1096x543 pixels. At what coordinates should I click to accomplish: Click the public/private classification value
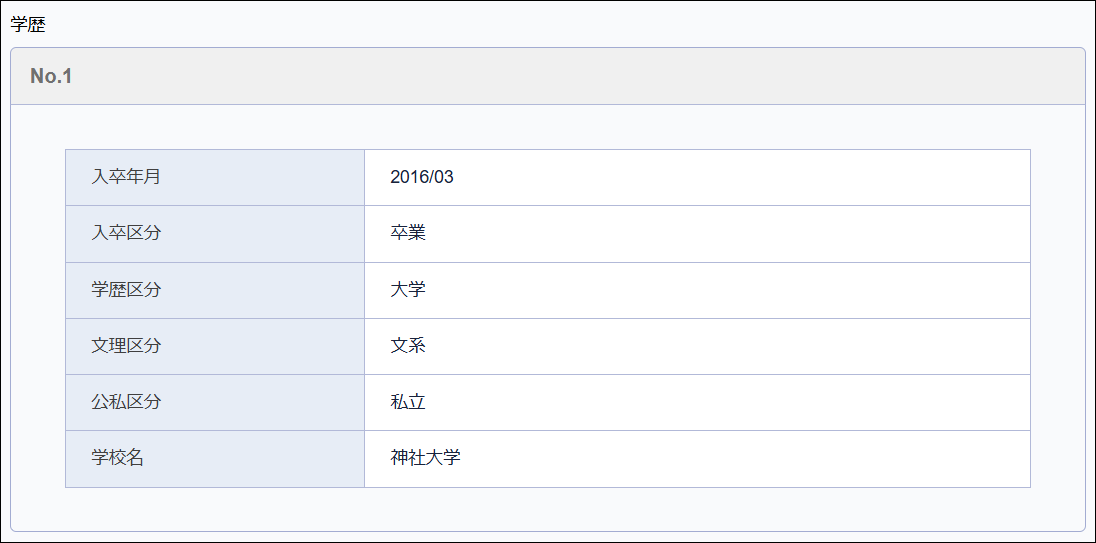pyautogui.click(x=408, y=402)
